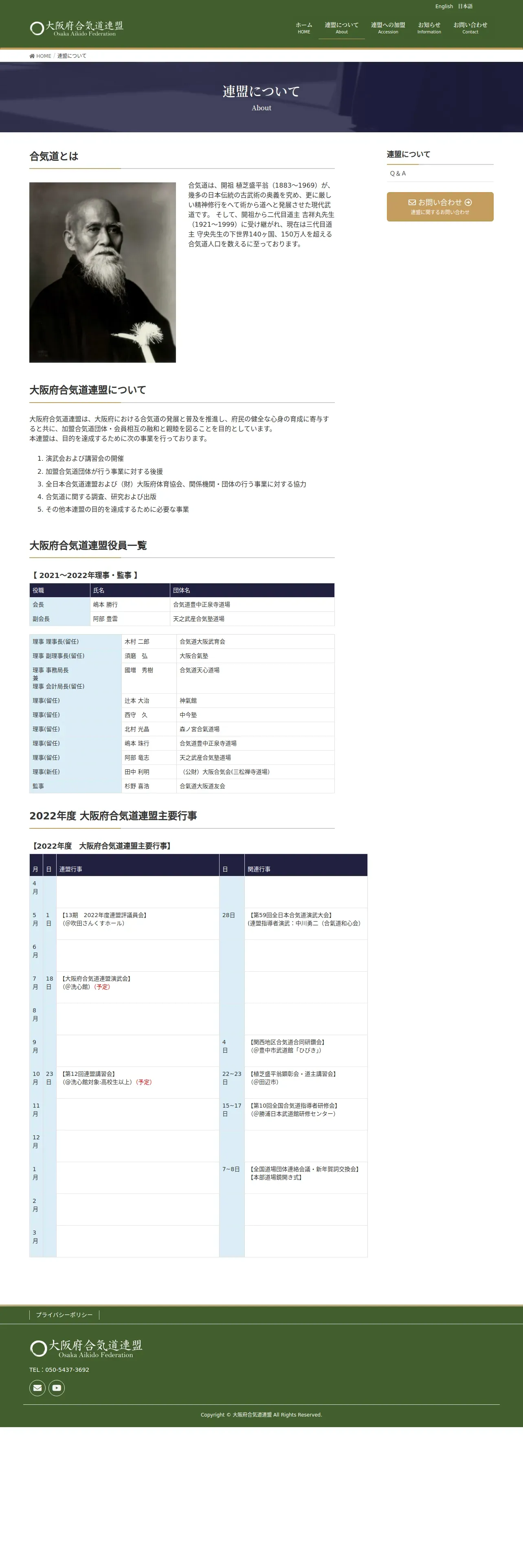Open the お知らせ Information menu
This screenshot has height=1568, width=523.
coord(429,28)
